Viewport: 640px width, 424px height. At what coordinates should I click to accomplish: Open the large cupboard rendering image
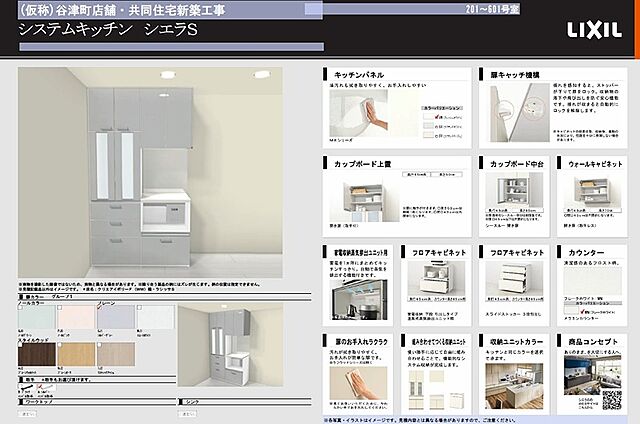(150, 173)
